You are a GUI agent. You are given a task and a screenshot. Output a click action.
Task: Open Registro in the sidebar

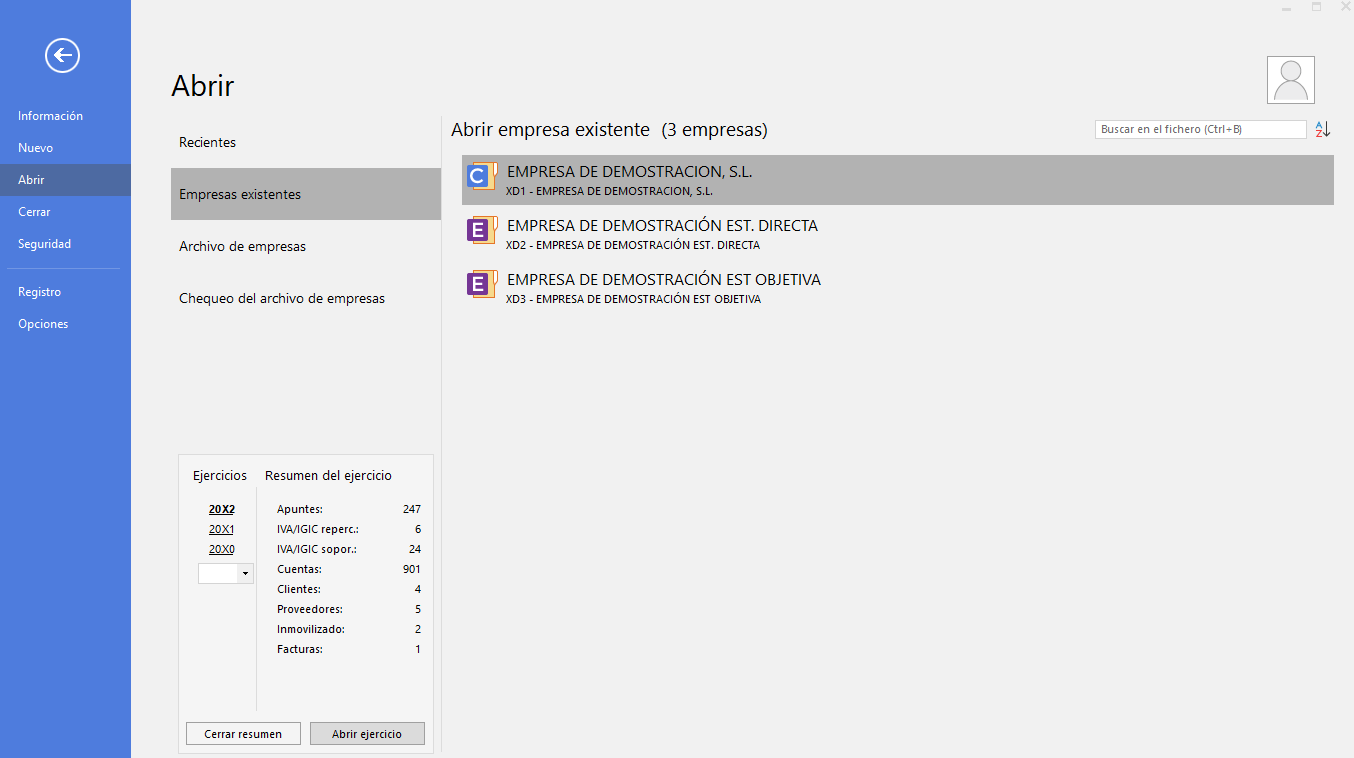[65, 292]
